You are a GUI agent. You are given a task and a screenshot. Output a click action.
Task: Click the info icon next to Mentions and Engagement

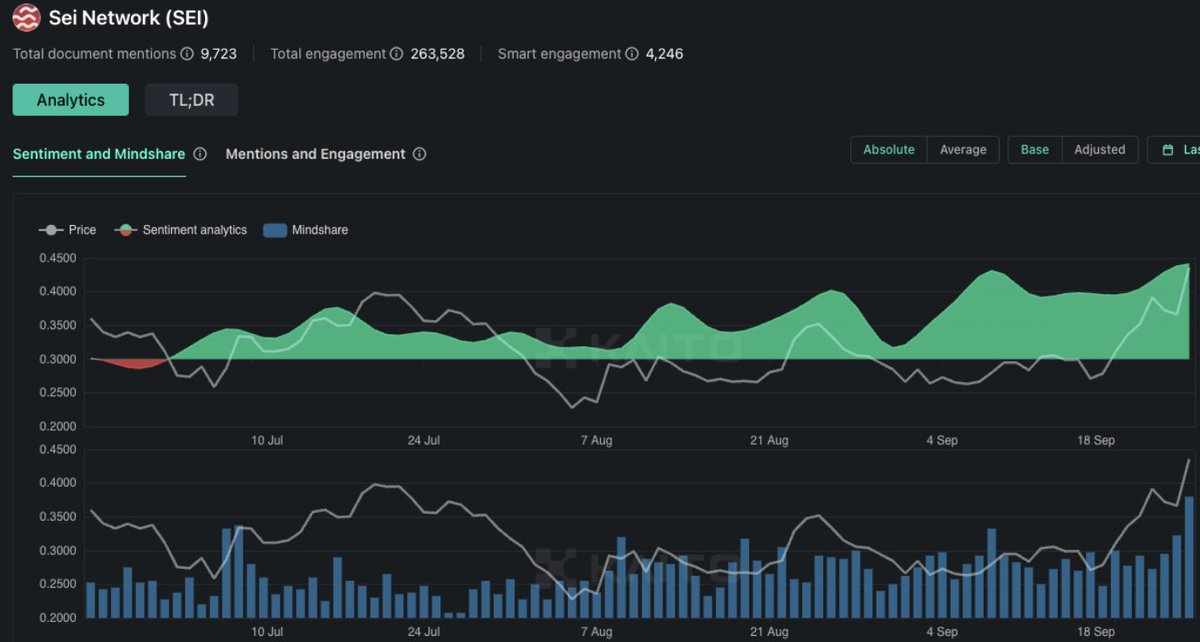point(421,154)
